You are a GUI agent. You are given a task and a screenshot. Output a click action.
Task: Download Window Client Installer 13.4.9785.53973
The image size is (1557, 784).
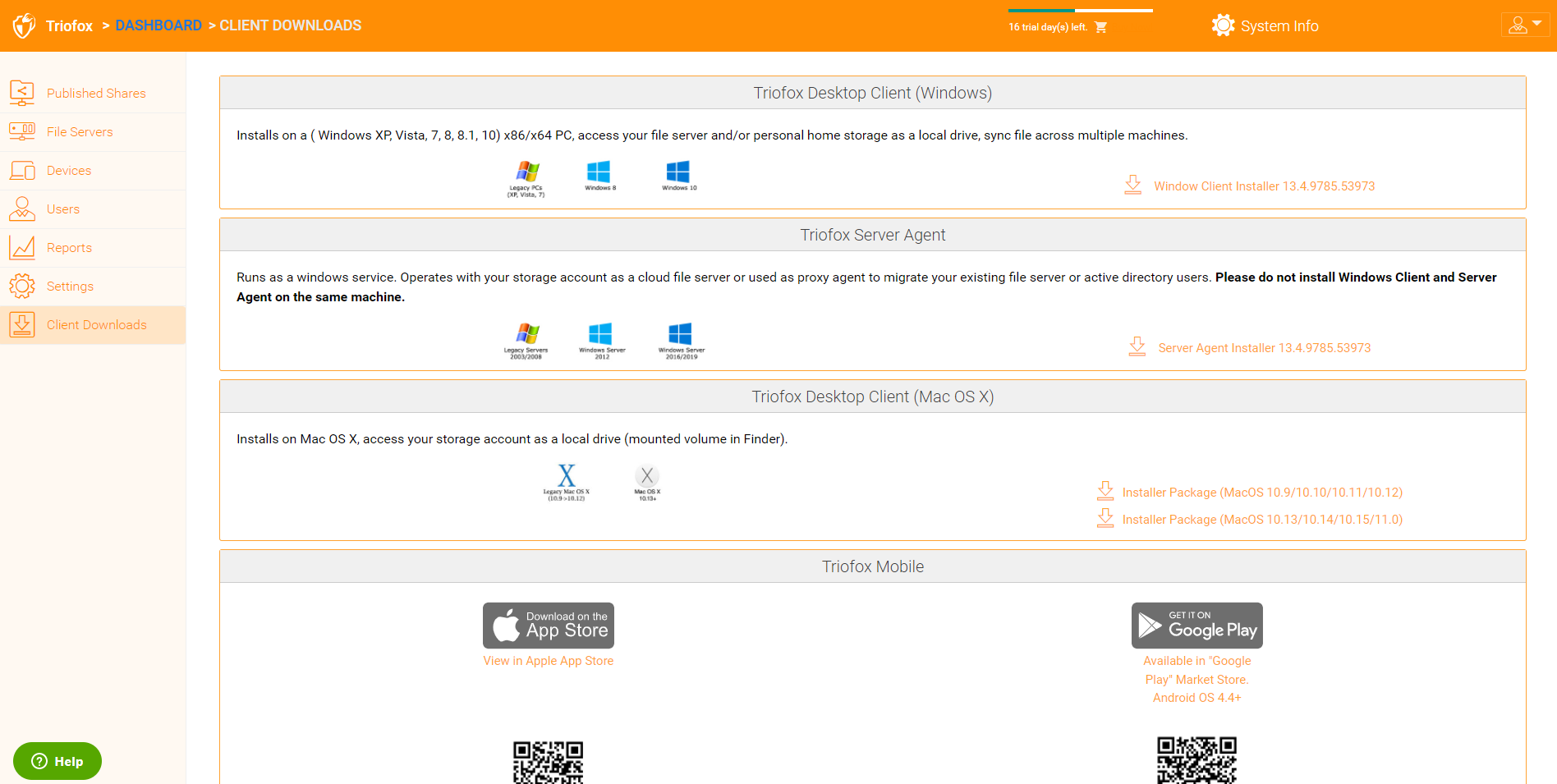coord(1264,186)
